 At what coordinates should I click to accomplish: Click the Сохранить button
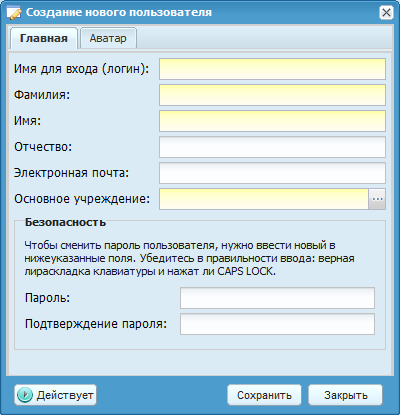tap(264, 395)
